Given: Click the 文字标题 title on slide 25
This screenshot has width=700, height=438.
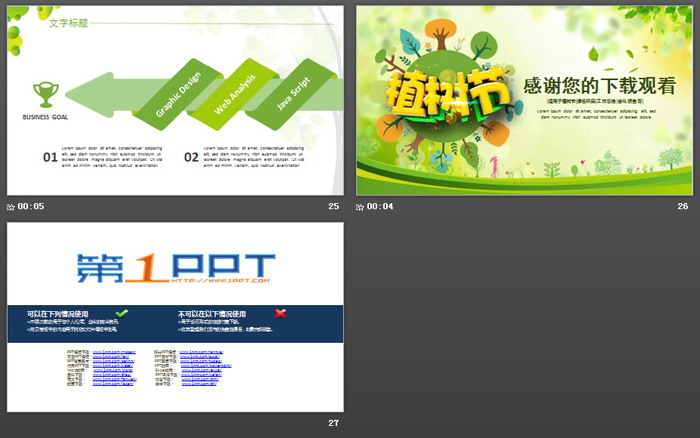Looking at the screenshot, I should (68, 22).
